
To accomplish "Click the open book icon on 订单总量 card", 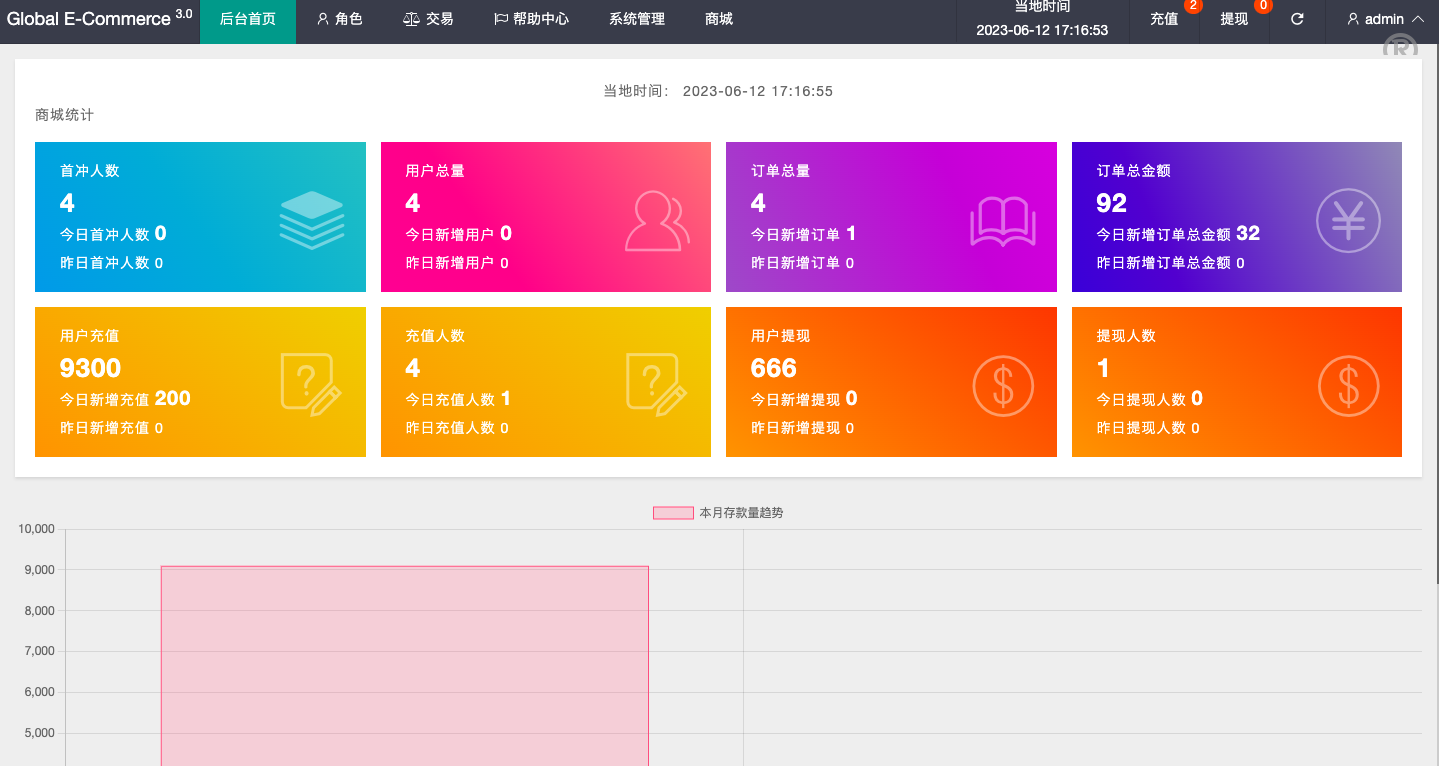I will coord(1002,221).
